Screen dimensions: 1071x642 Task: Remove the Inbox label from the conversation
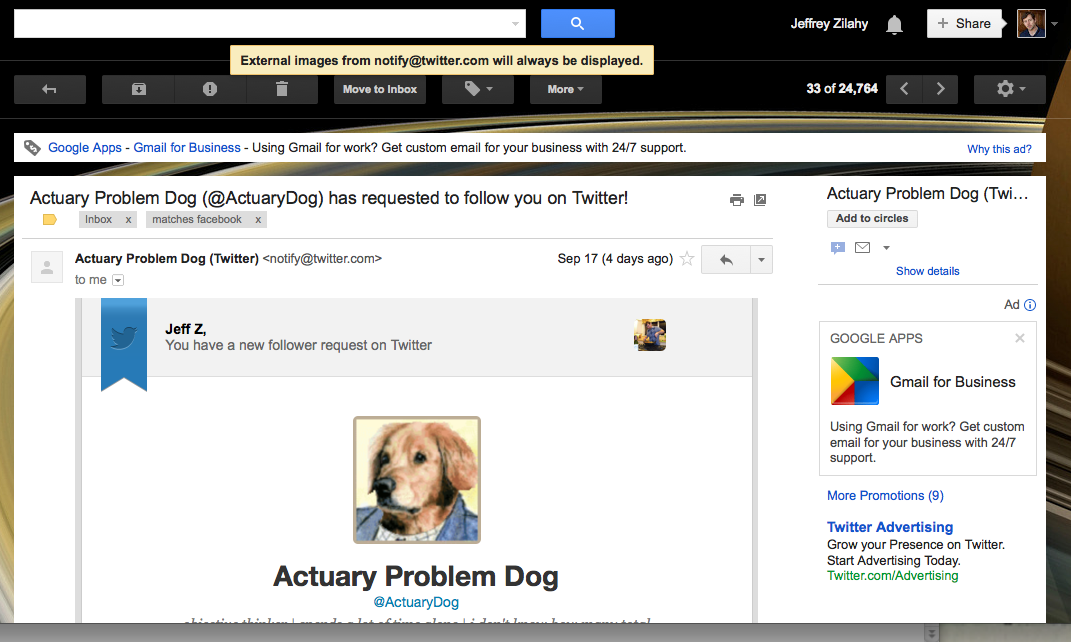(x=129, y=220)
